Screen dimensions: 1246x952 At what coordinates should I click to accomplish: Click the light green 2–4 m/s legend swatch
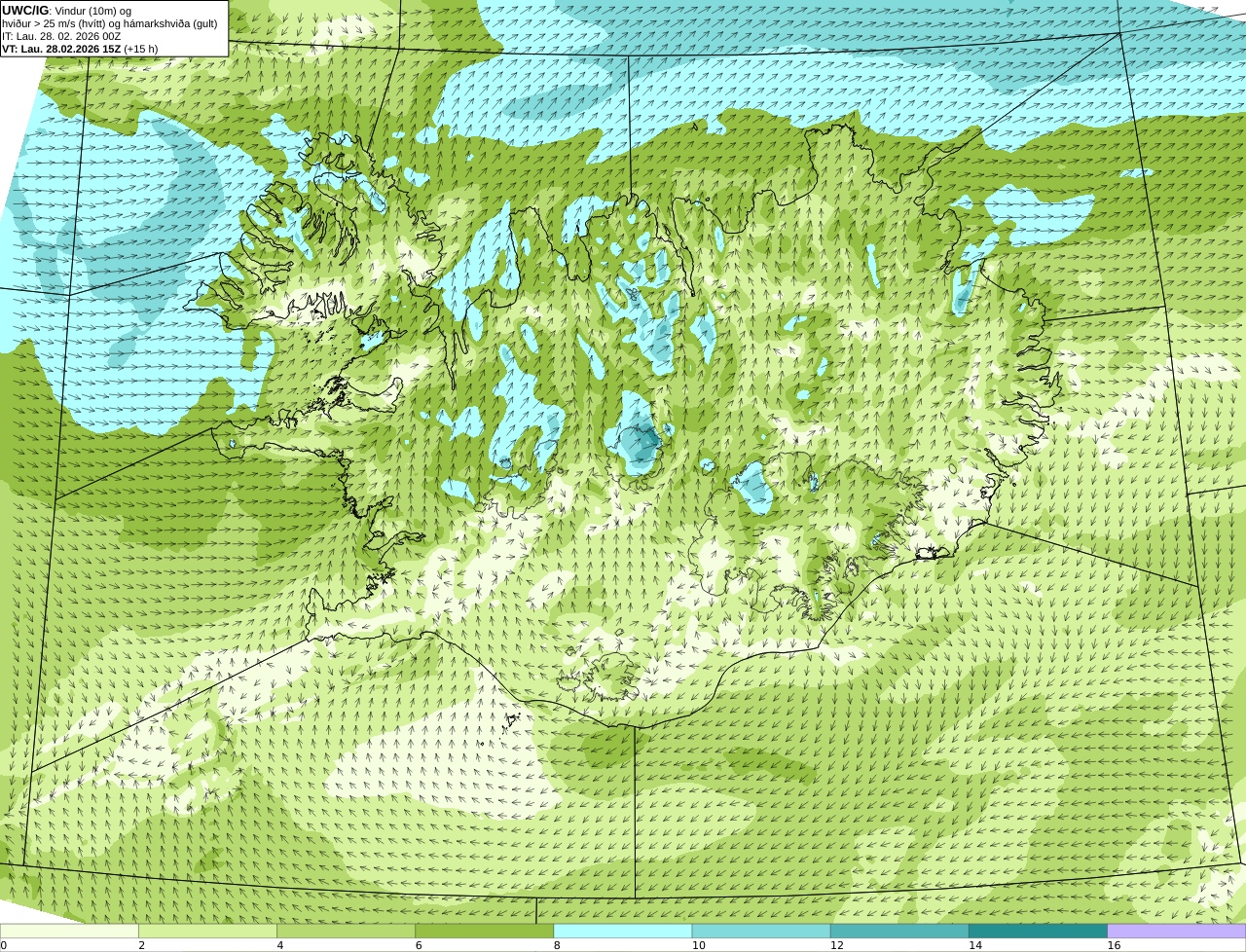pos(207,932)
